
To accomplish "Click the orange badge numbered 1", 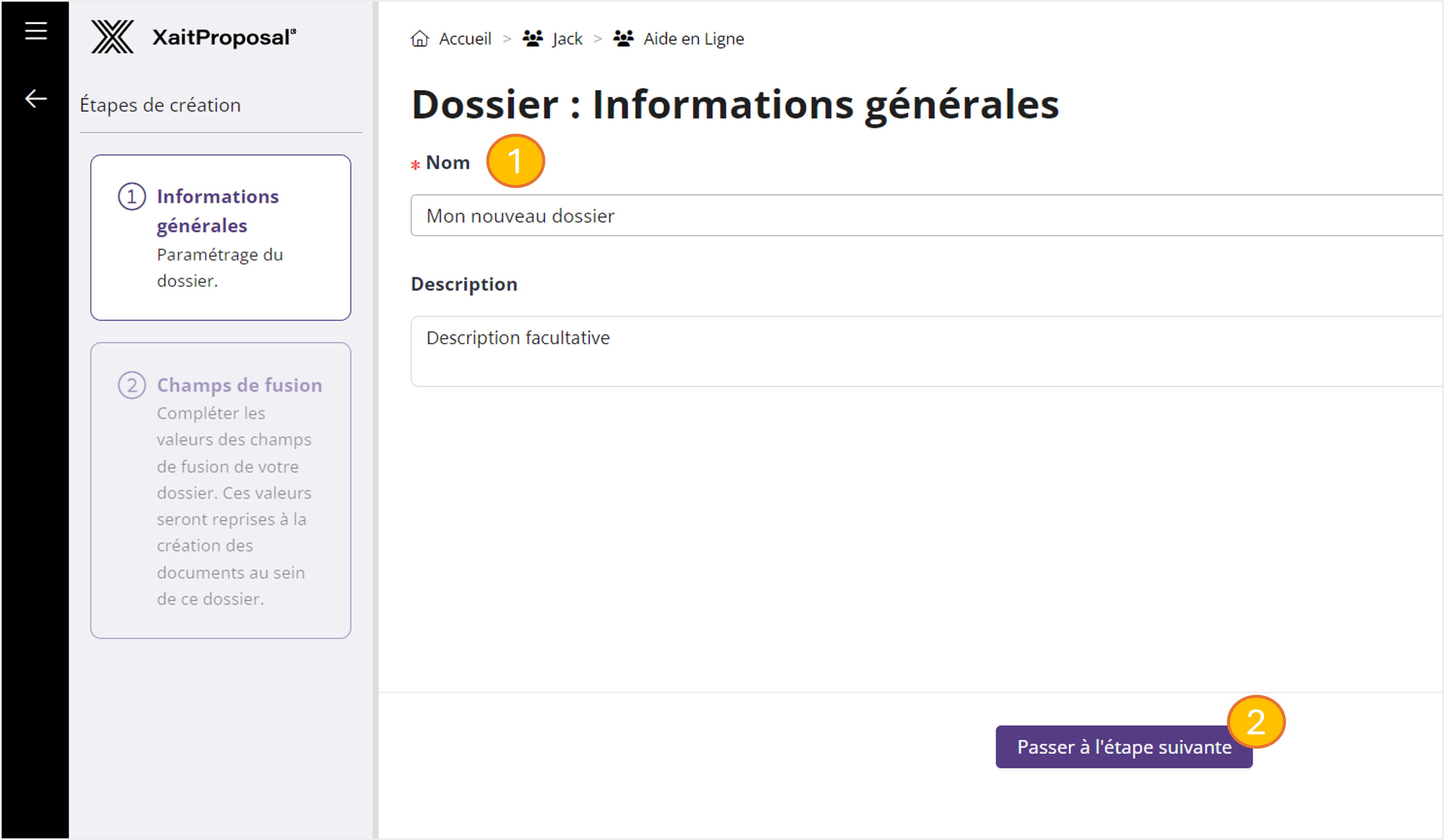I will click(x=516, y=162).
